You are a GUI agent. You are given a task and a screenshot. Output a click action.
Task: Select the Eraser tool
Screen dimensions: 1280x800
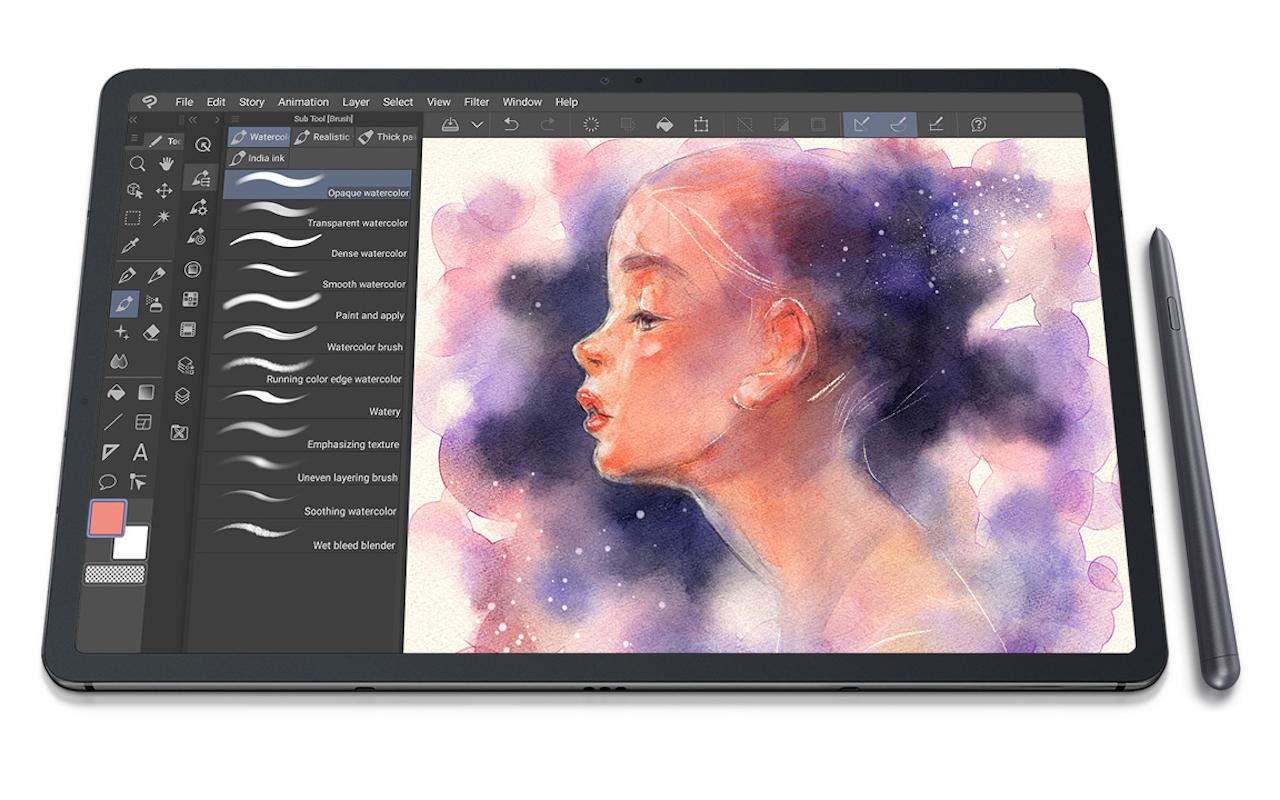coord(152,332)
